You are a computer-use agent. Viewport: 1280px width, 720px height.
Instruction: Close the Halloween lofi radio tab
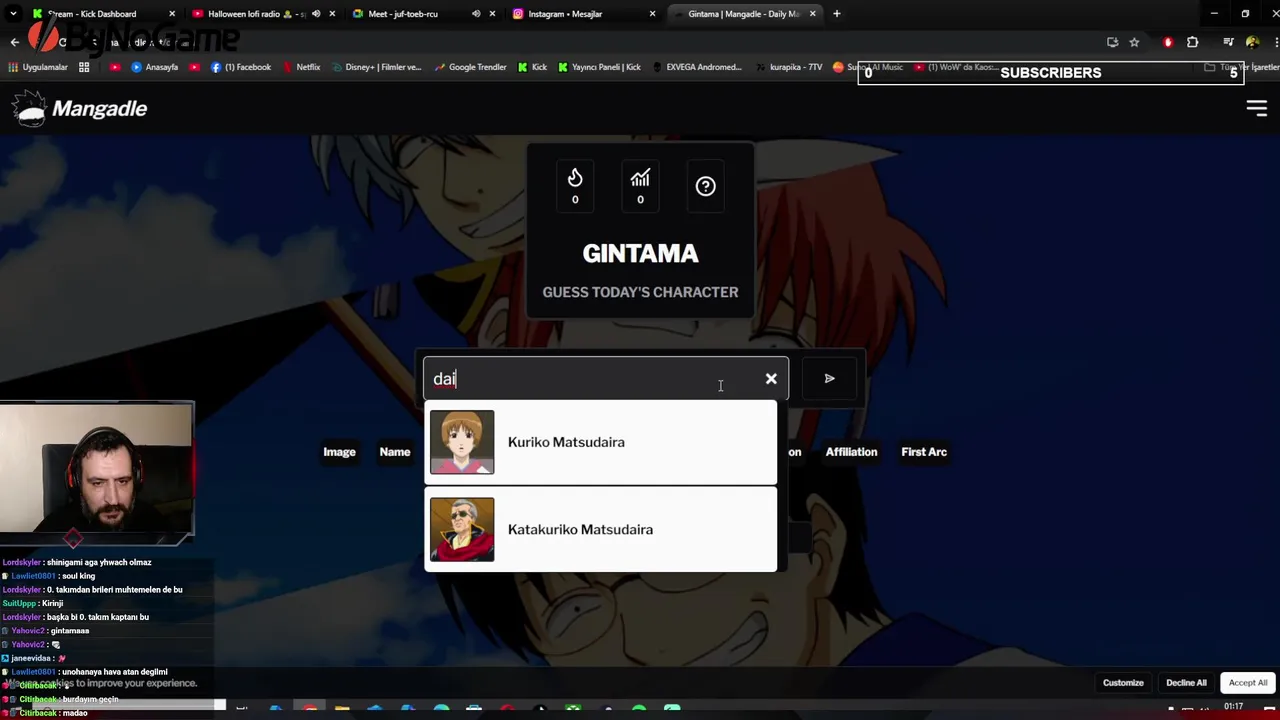332,14
